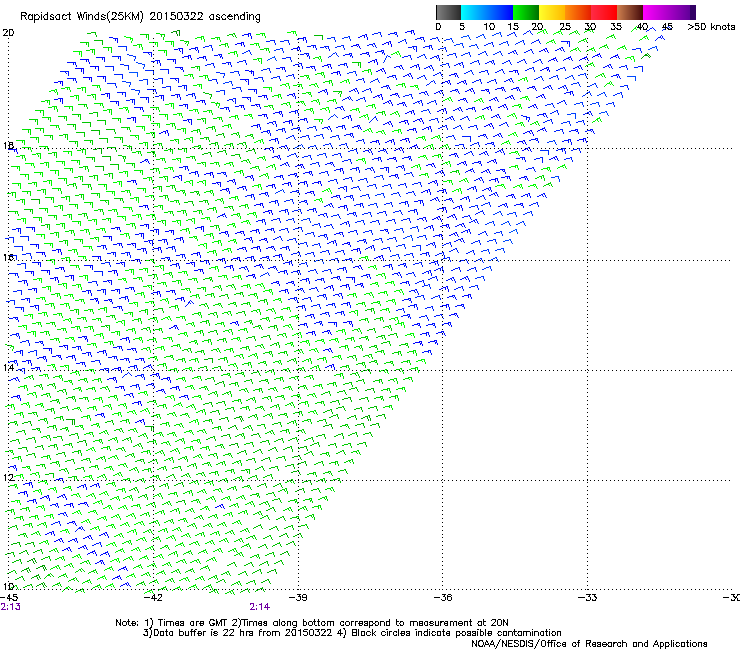Click the latitude label '18' on left axis

(x=8, y=145)
